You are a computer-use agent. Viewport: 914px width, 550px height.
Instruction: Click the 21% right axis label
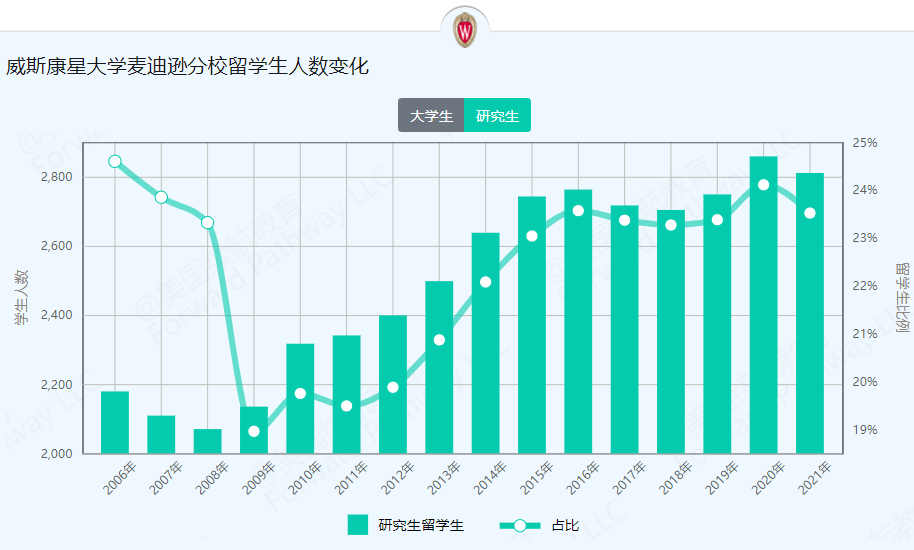864,334
